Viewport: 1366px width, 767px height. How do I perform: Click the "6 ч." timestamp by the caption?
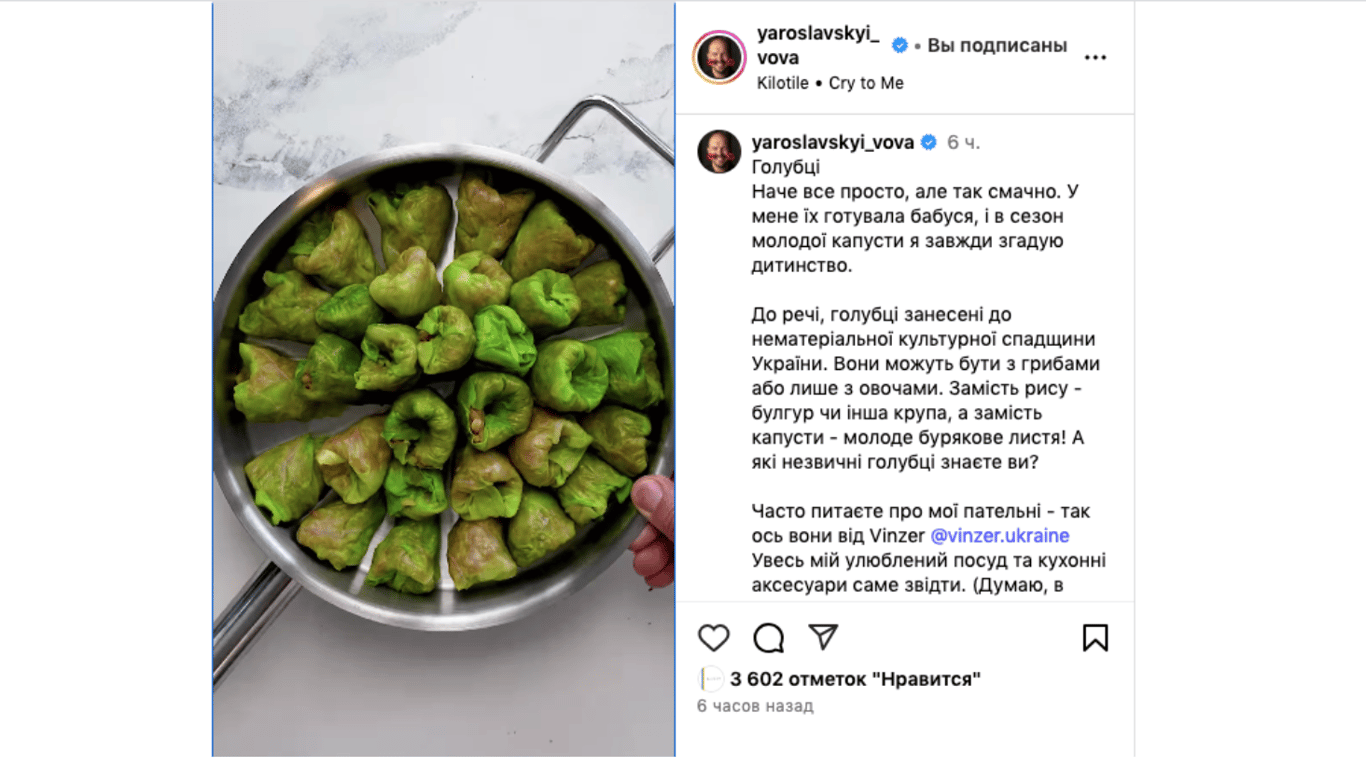(x=963, y=143)
